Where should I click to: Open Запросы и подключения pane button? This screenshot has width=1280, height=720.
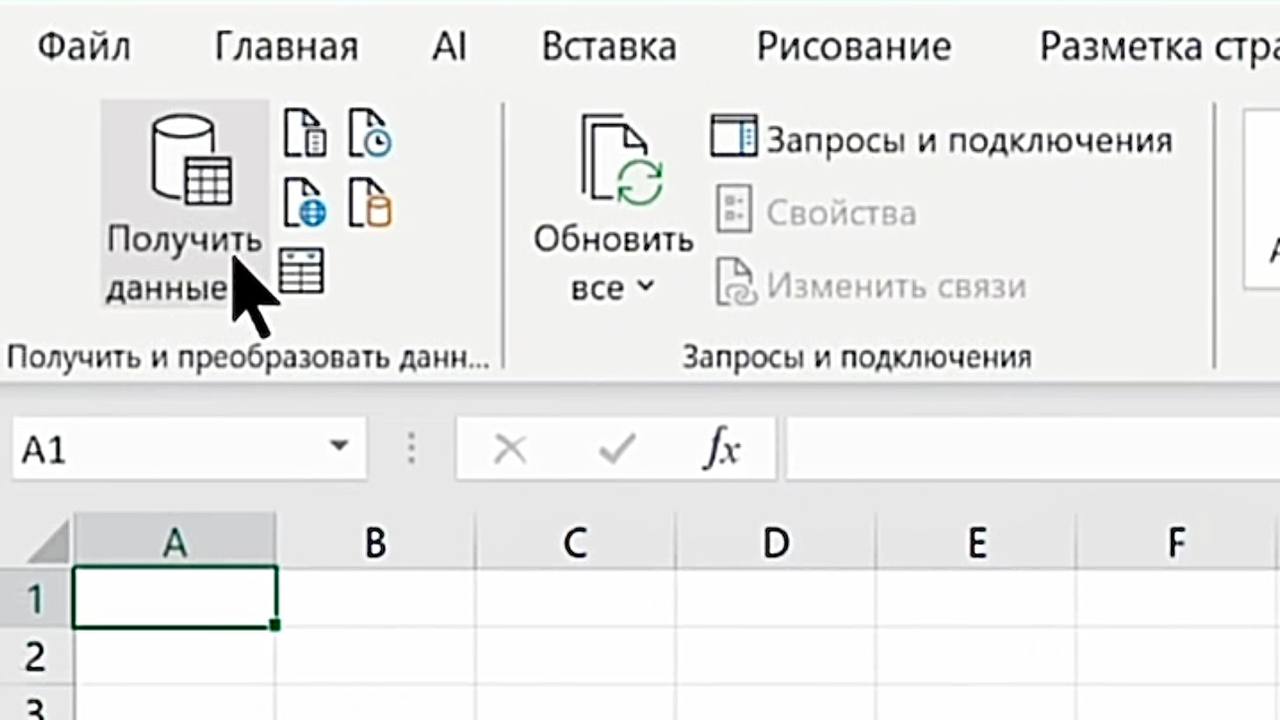tap(942, 140)
